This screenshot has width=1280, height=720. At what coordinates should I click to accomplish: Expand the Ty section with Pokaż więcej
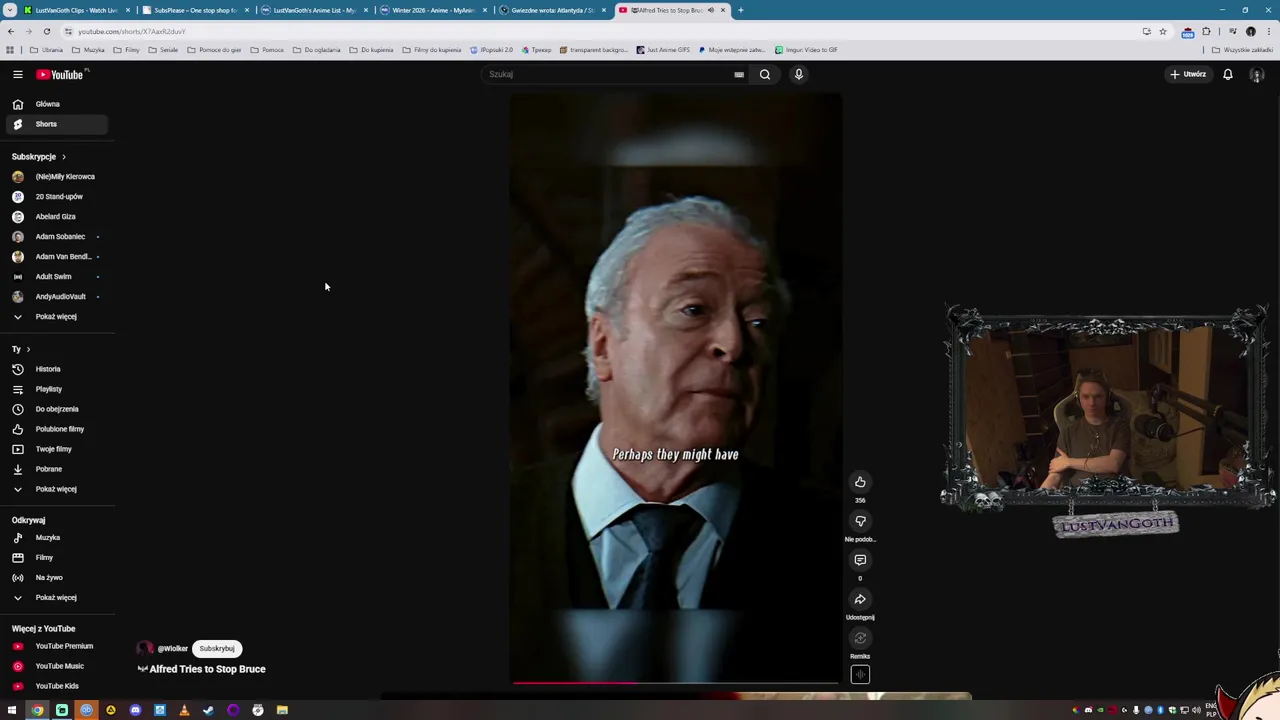coord(56,489)
